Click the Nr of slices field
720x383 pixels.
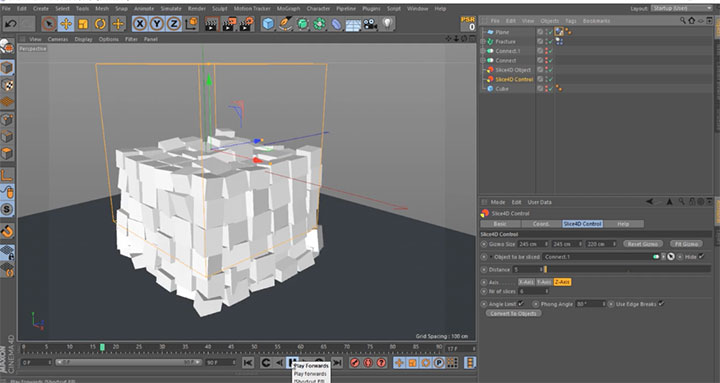coord(533,292)
